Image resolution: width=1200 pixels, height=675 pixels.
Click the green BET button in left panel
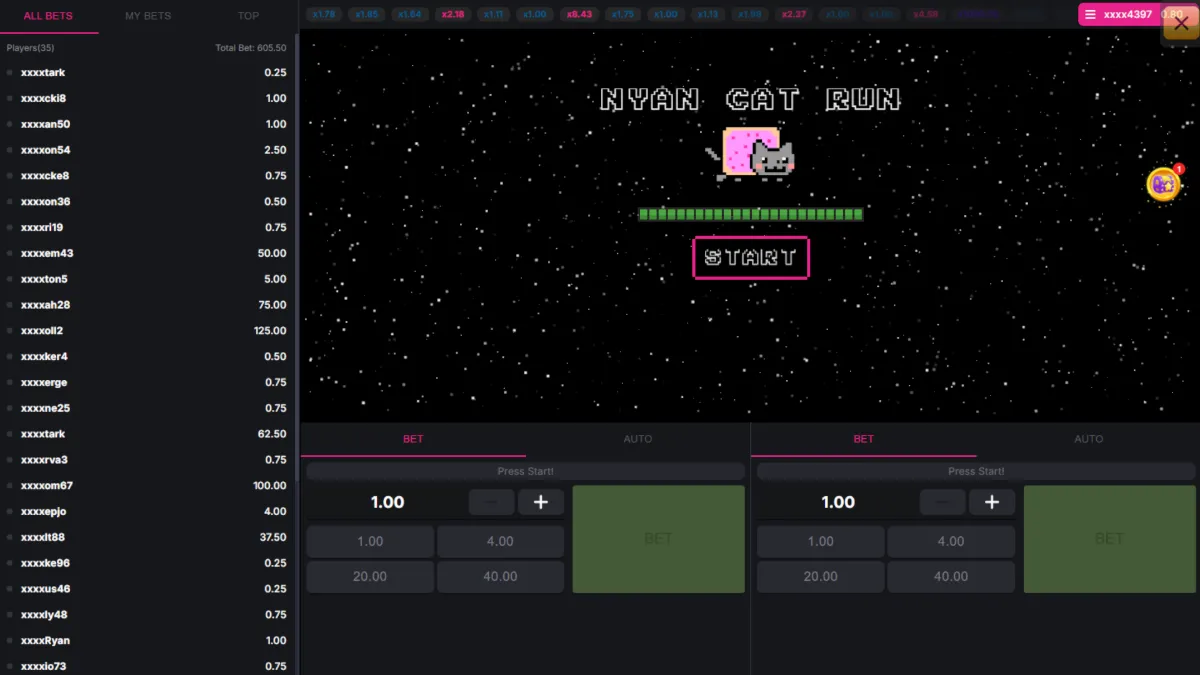tap(658, 539)
